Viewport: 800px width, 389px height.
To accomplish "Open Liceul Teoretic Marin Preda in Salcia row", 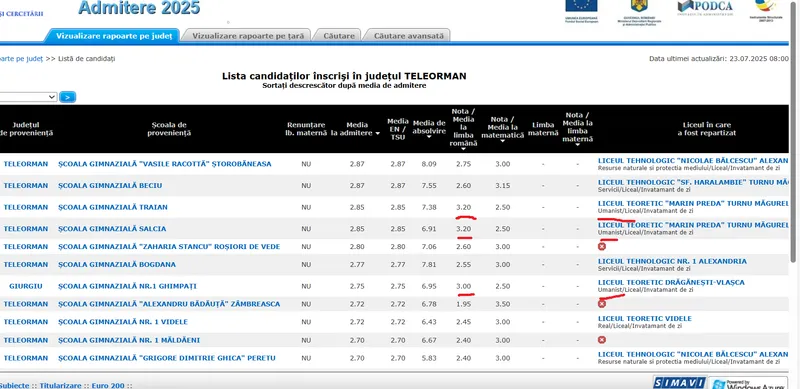I will click(693, 225).
